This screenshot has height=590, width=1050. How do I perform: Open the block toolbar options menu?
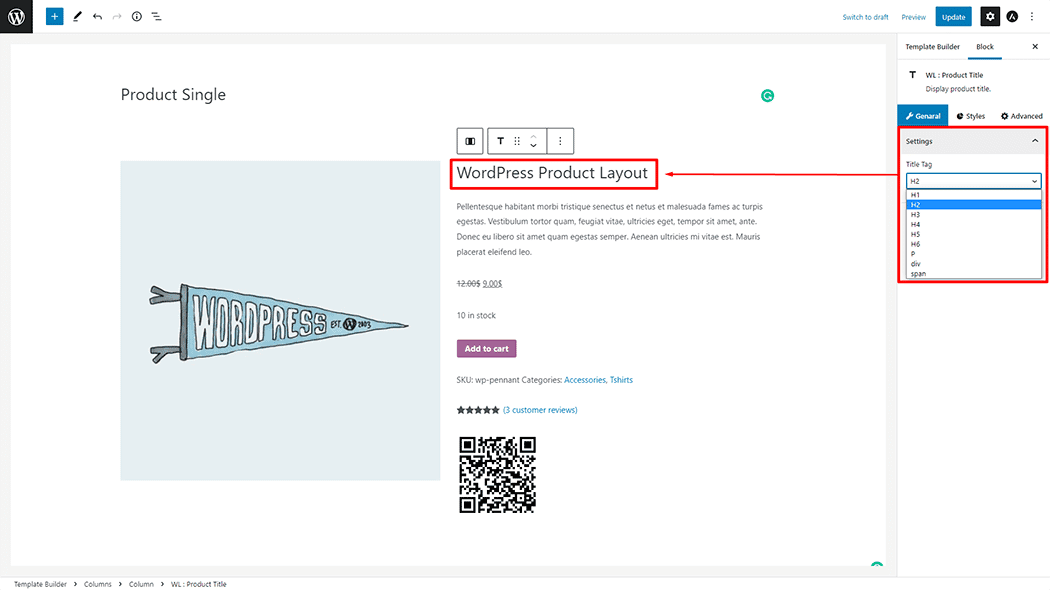click(560, 141)
